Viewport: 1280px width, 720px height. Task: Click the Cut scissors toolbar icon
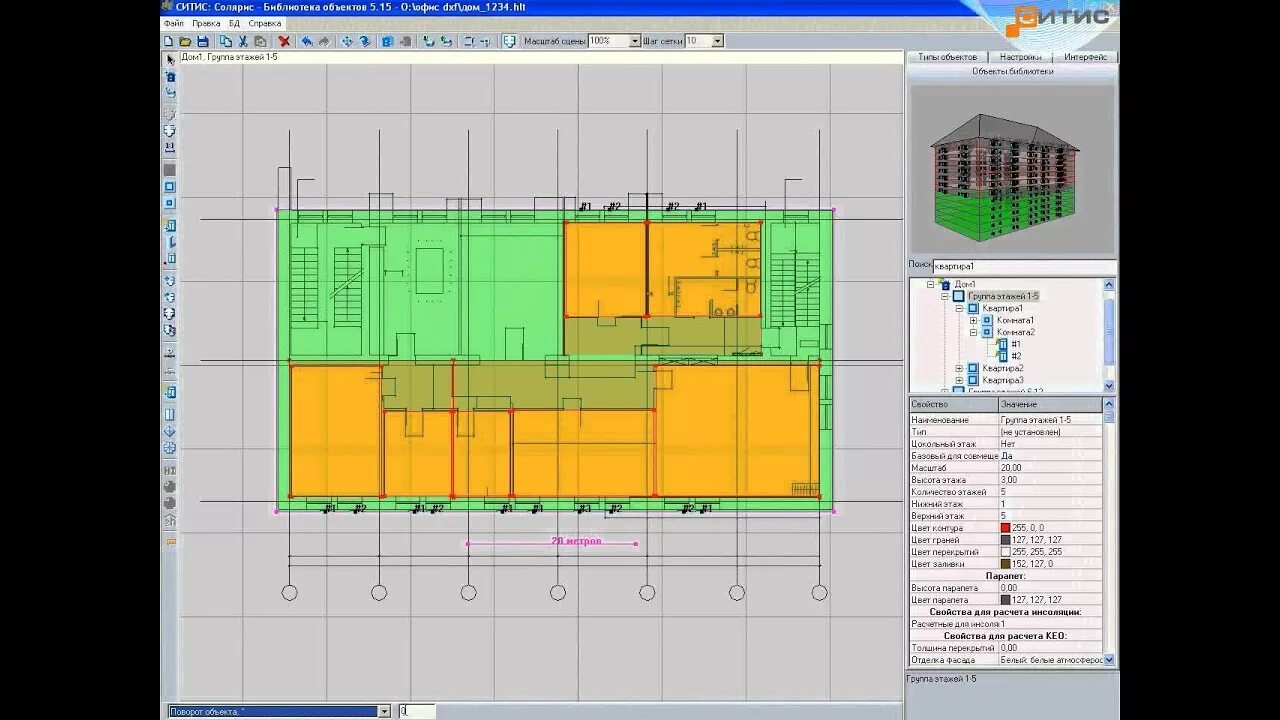(243, 41)
